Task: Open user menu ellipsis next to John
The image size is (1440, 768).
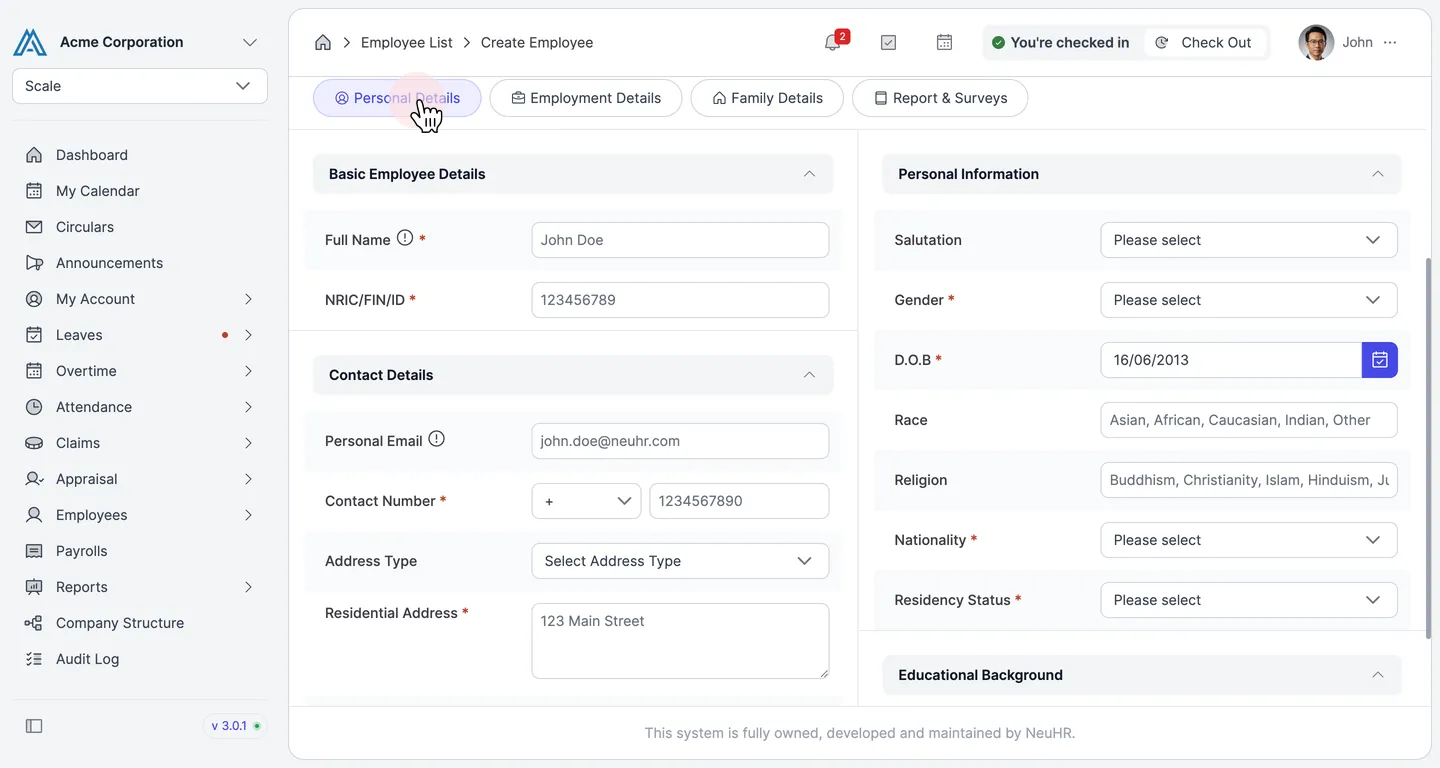Action: (1390, 42)
